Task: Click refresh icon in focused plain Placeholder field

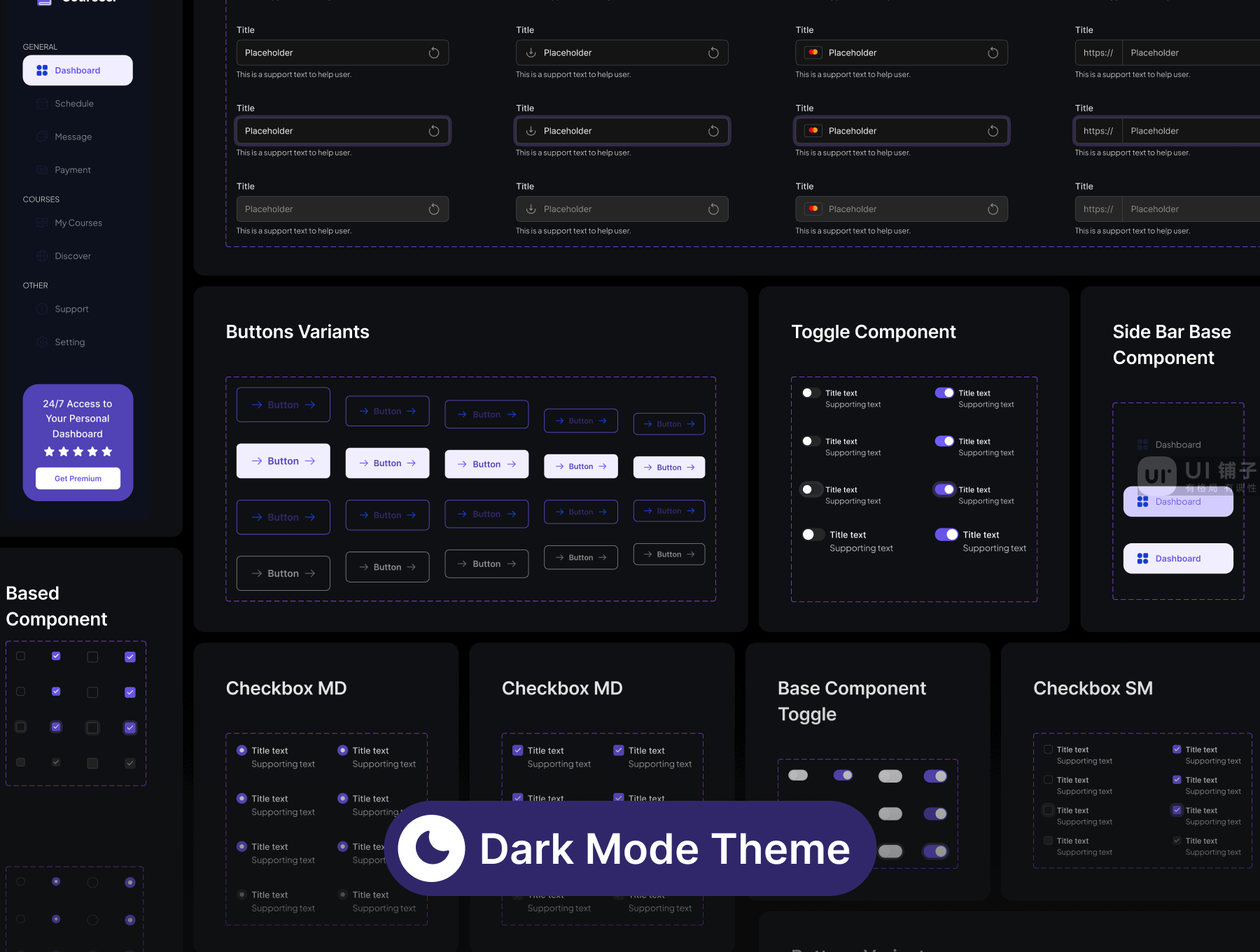Action: [x=434, y=131]
